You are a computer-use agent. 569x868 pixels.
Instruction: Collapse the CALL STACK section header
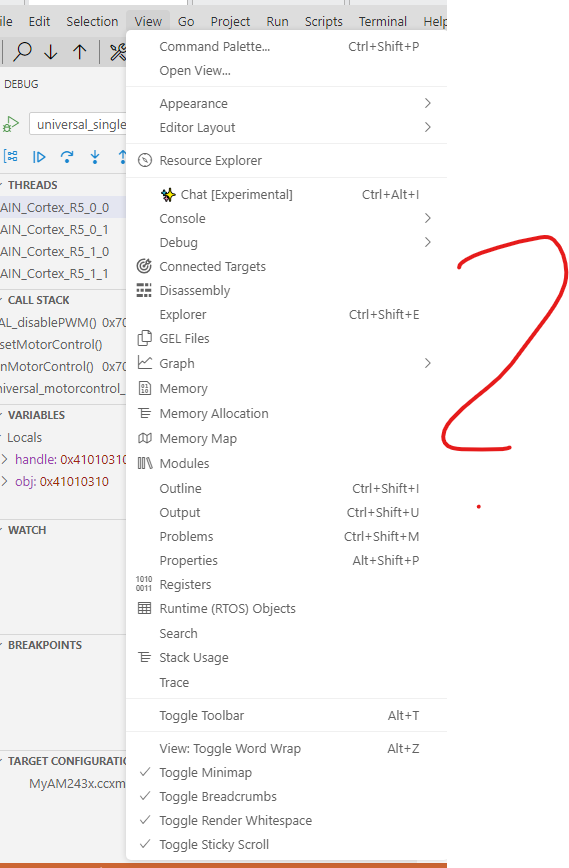click(39, 300)
